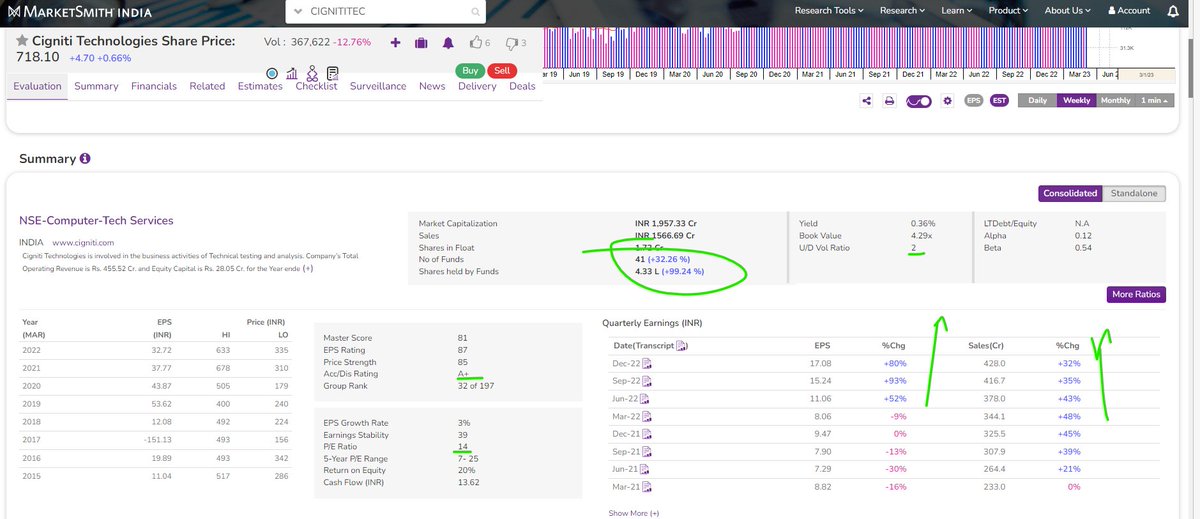Set an alert with the purple bell

coord(448,43)
